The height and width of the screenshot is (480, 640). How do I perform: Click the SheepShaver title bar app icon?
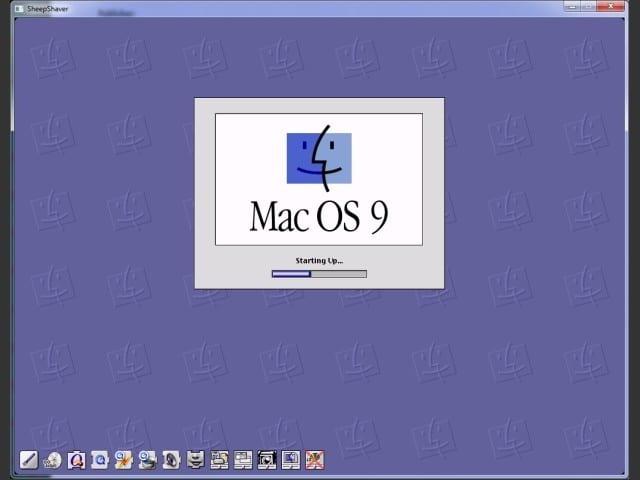[x=19, y=9]
